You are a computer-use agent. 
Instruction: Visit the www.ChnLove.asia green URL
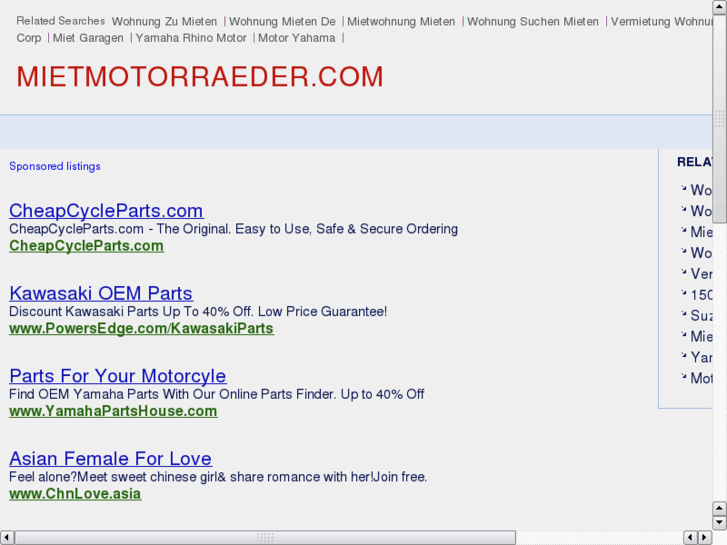[x=75, y=494]
